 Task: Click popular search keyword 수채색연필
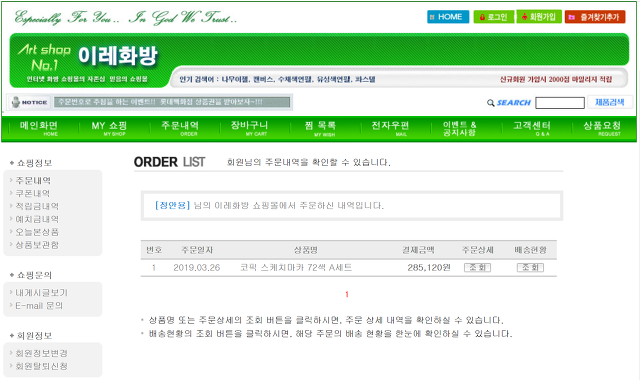(295, 80)
